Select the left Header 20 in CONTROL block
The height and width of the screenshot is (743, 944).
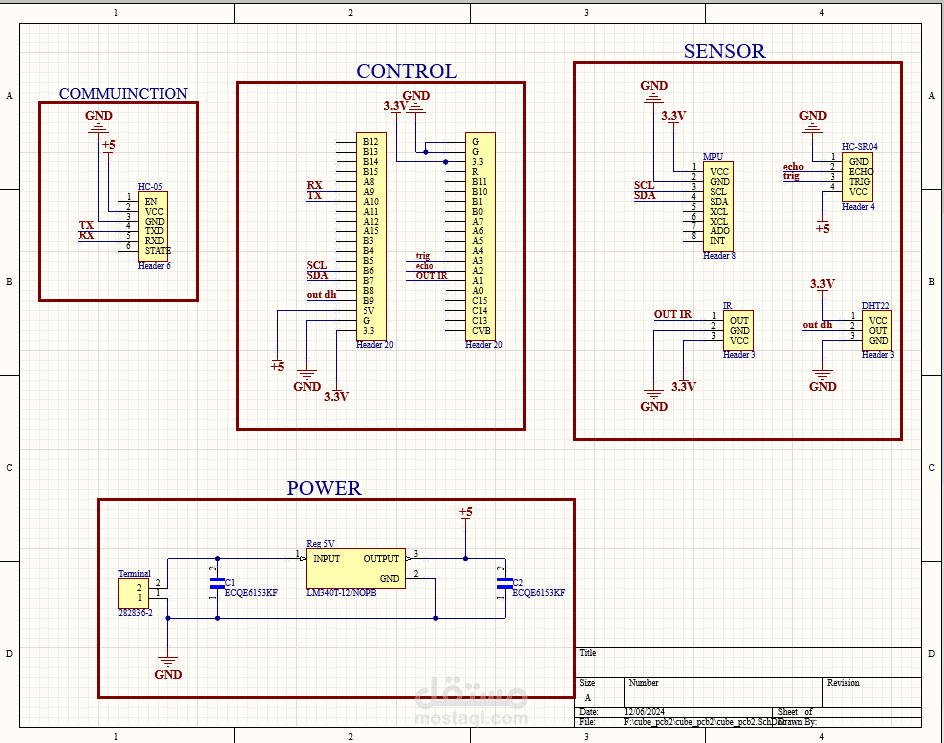(x=371, y=237)
